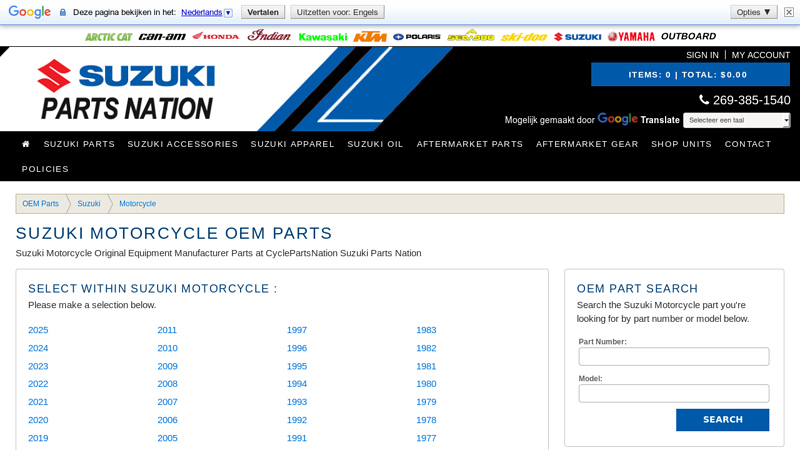Viewport: 800px width, 450px height.
Task: Select model year 1980
Action: point(427,384)
